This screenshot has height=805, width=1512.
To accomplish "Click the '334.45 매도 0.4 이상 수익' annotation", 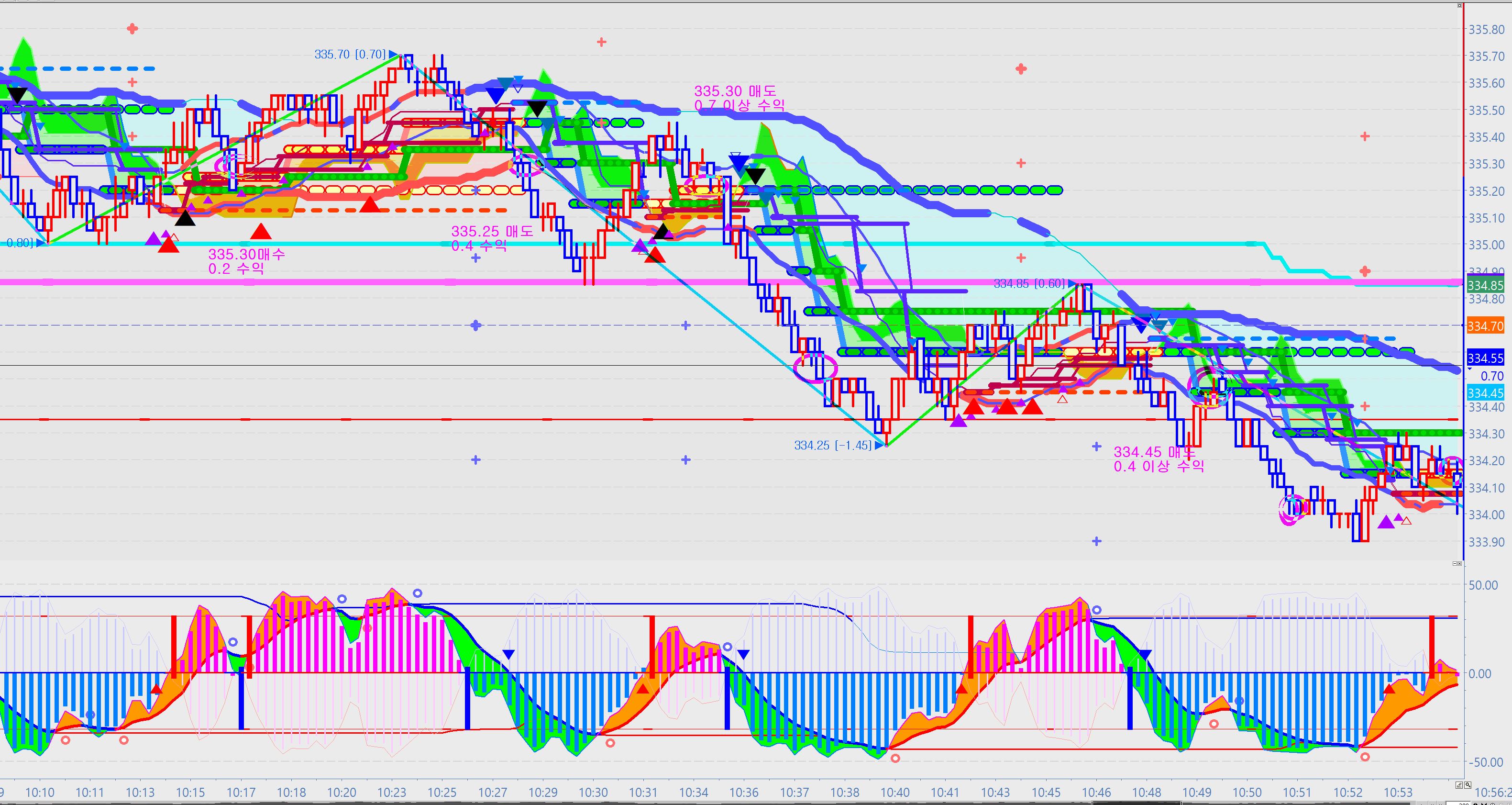I will pyautogui.click(x=1159, y=458).
